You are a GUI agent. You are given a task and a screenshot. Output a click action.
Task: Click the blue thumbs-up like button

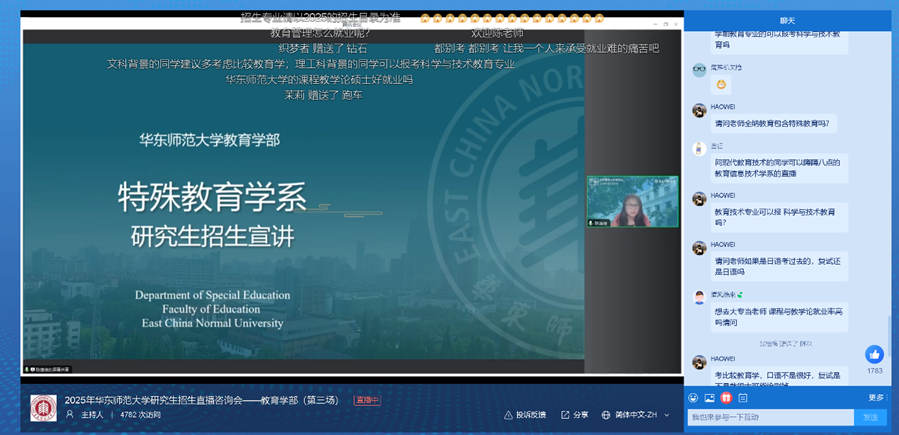[x=874, y=355]
